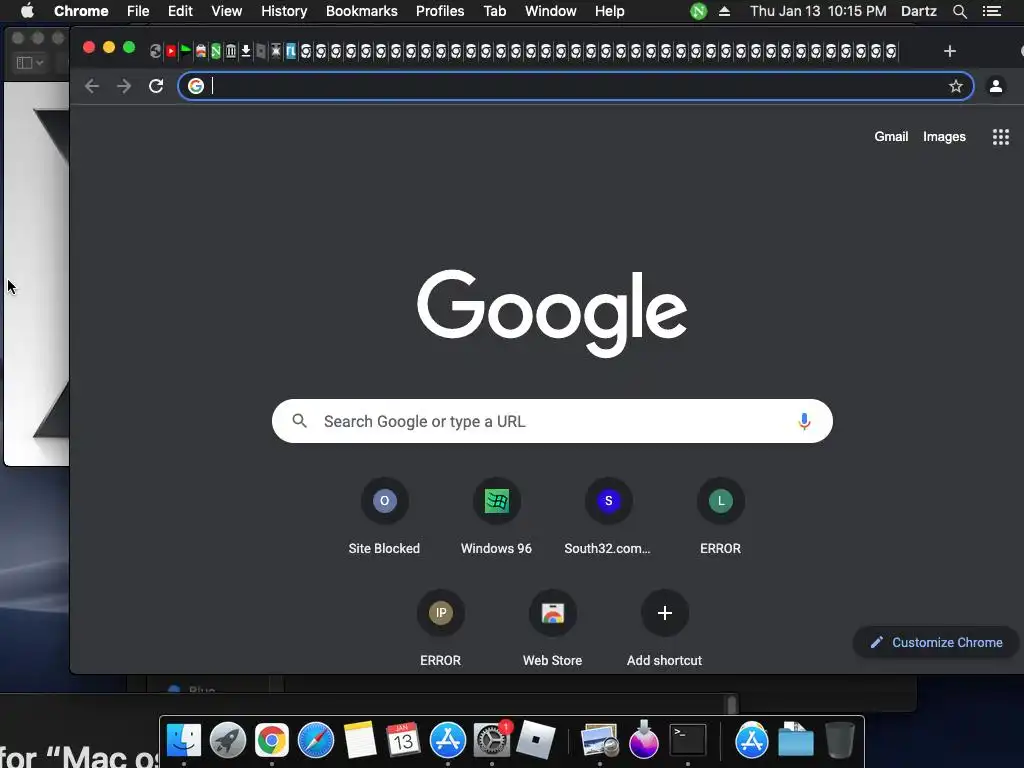The width and height of the screenshot is (1024, 768).
Task: Switch to the blue FL favicon tab
Action: coord(291,51)
